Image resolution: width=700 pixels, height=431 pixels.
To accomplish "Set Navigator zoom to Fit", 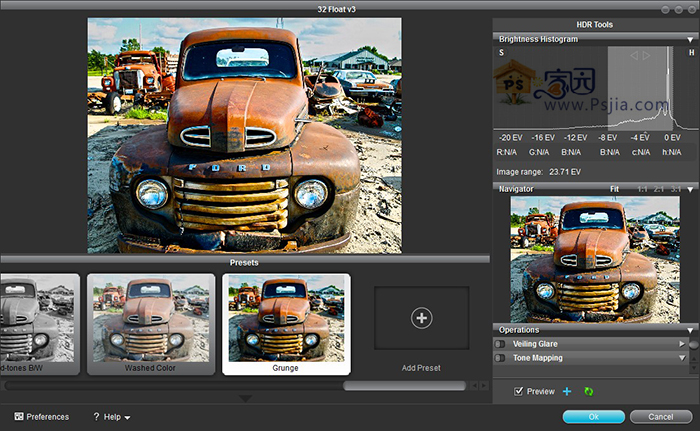I will coord(614,189).
